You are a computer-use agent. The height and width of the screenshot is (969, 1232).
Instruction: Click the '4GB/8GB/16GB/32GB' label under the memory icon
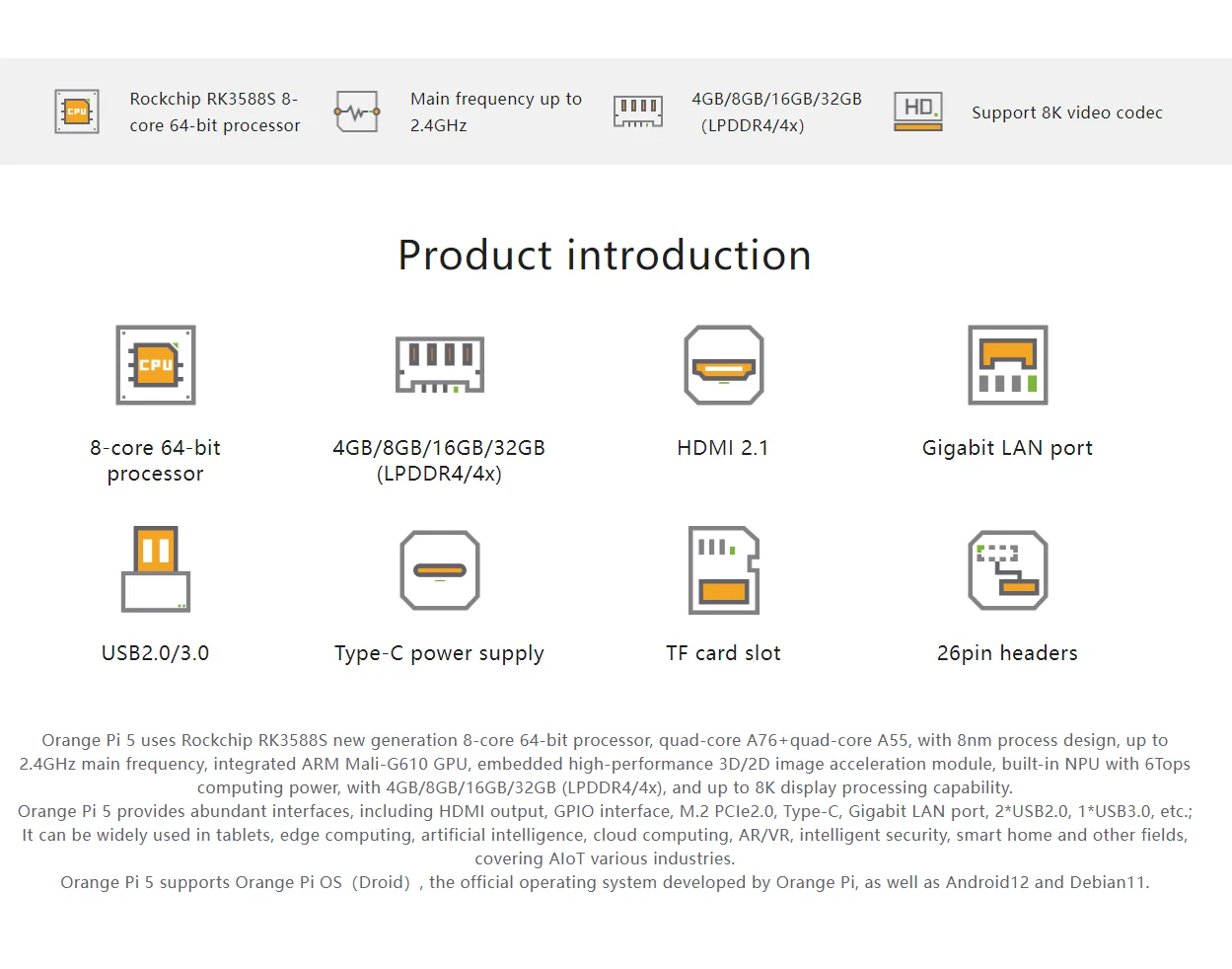[x=439, y=448]
